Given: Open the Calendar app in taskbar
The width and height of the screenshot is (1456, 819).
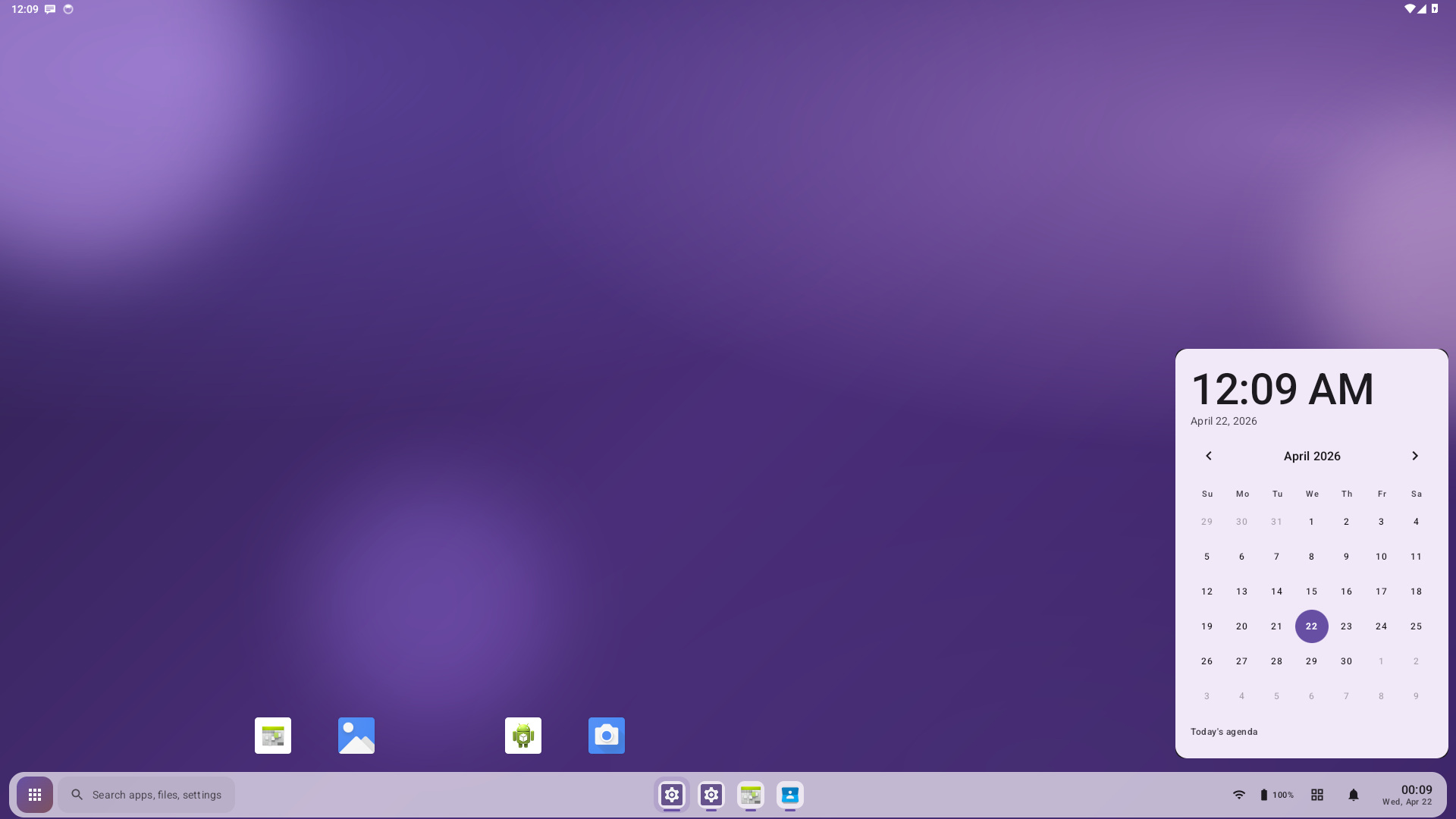Looking at the screenshot, I should (750, 795).
